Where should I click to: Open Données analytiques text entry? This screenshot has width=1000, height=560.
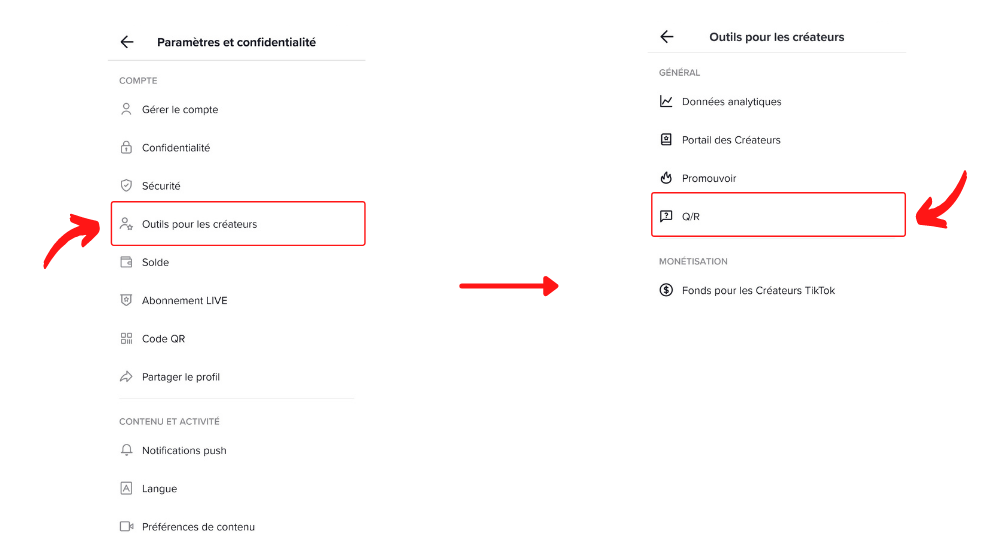coord(732,101)
